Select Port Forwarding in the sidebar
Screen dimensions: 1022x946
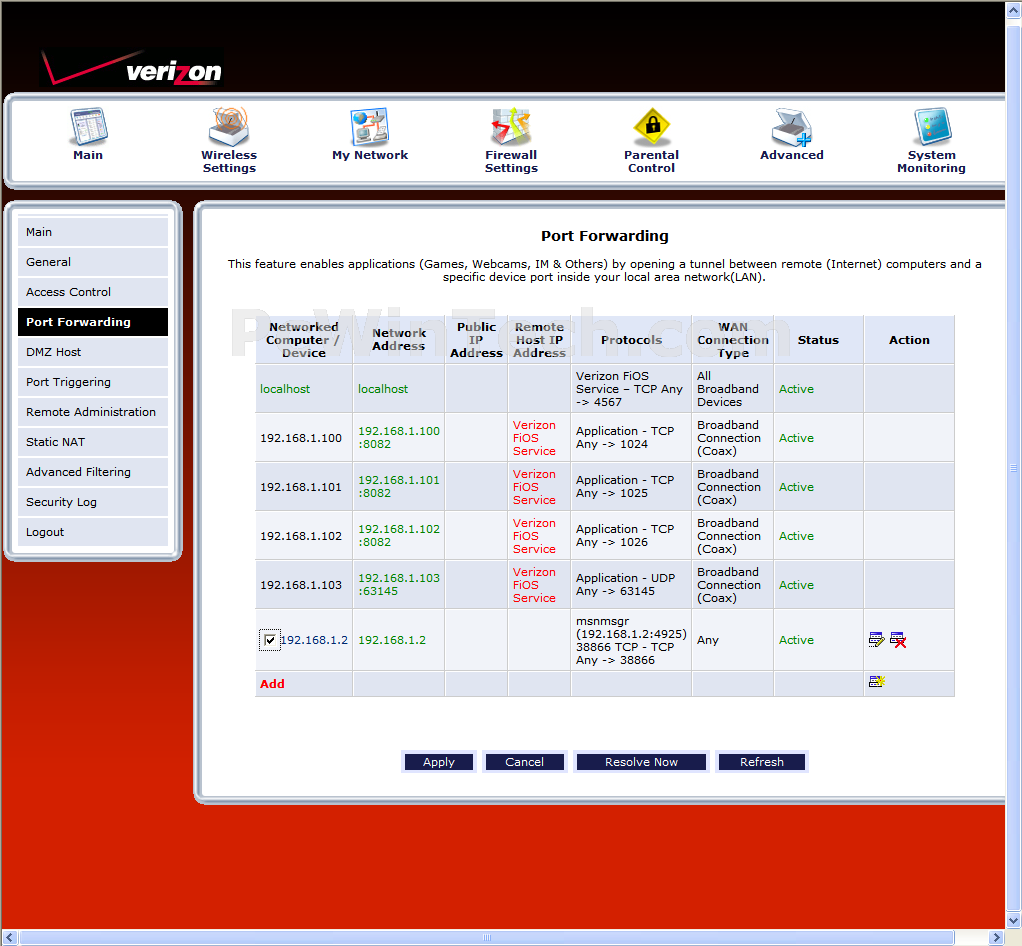(93, 322)
